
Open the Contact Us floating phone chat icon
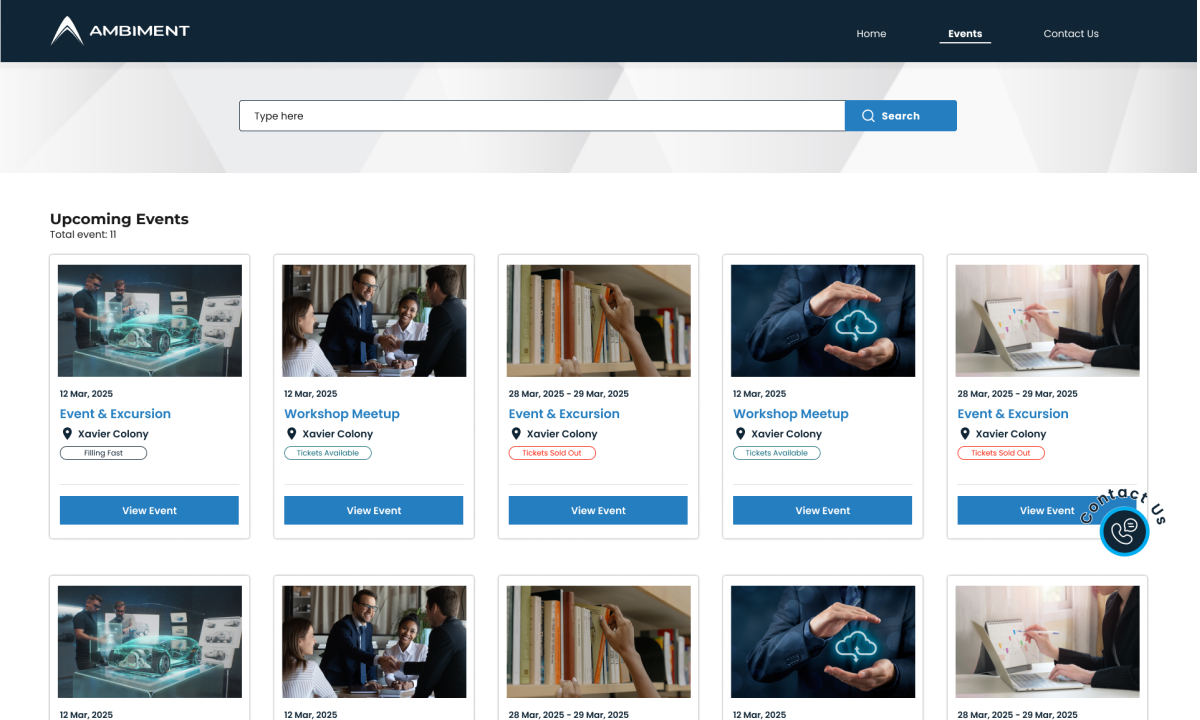coord(1124,531)
